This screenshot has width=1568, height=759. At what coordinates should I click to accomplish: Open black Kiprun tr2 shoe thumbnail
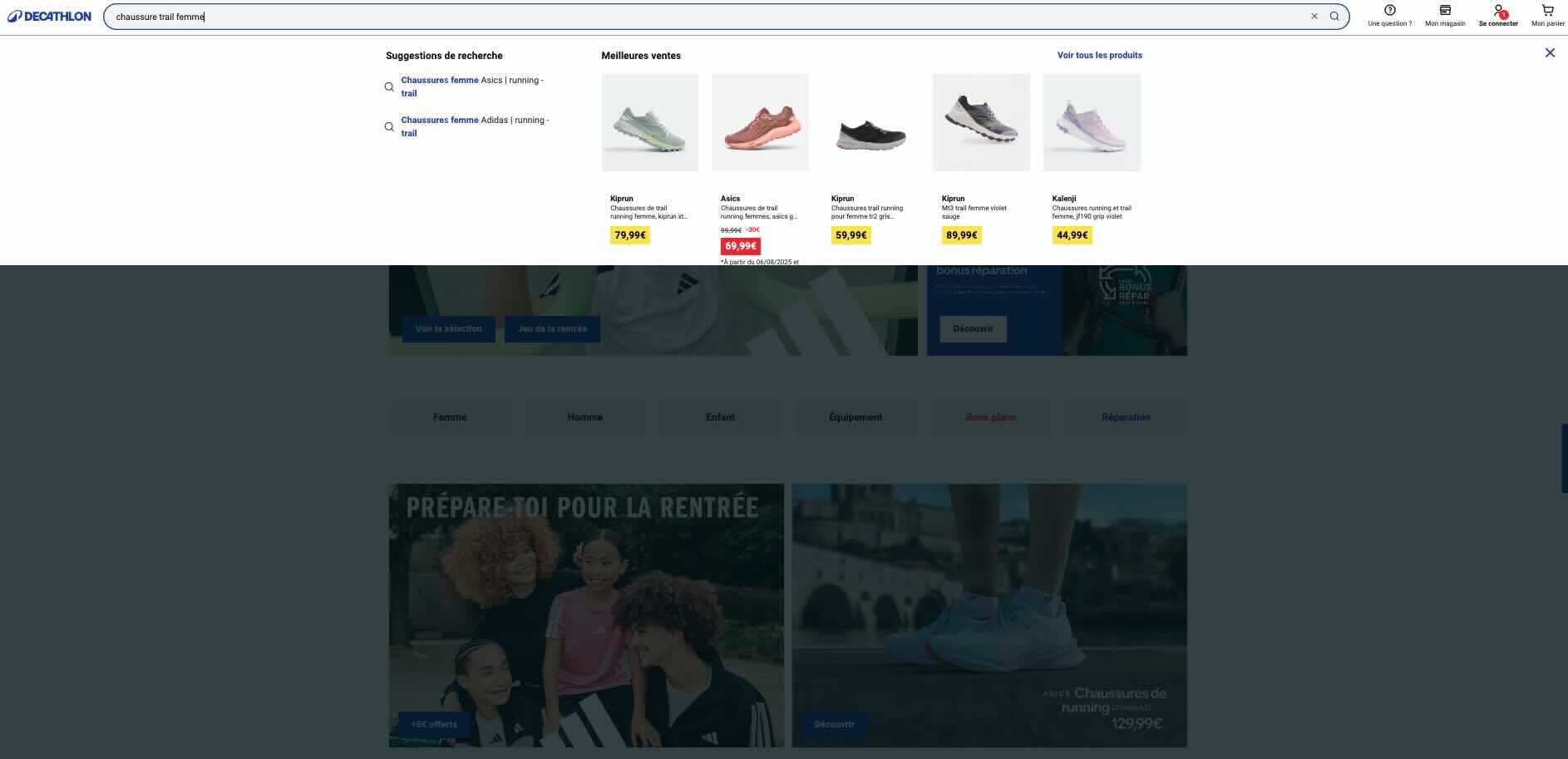(870, 123)
